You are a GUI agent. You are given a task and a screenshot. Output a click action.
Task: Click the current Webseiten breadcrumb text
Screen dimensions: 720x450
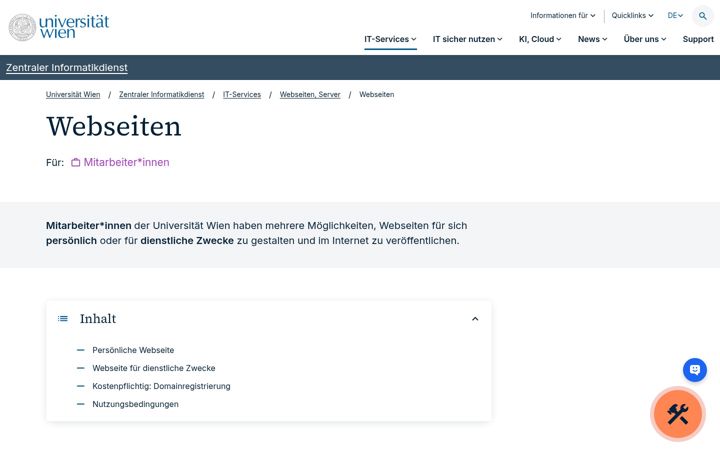point(377,95)
